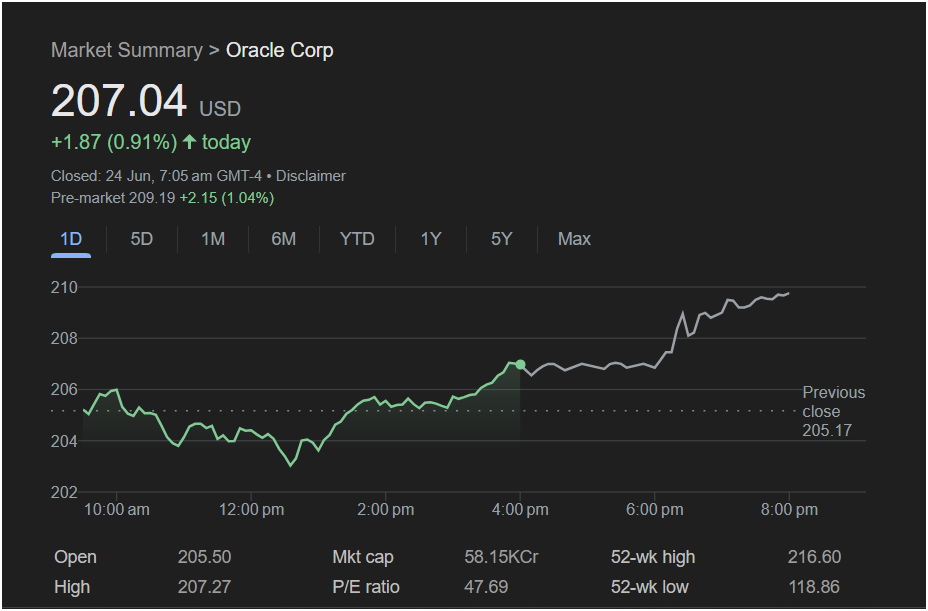Click the P/E ratio value 47.69
Viewport: 928px width, 611px height.
486,587
